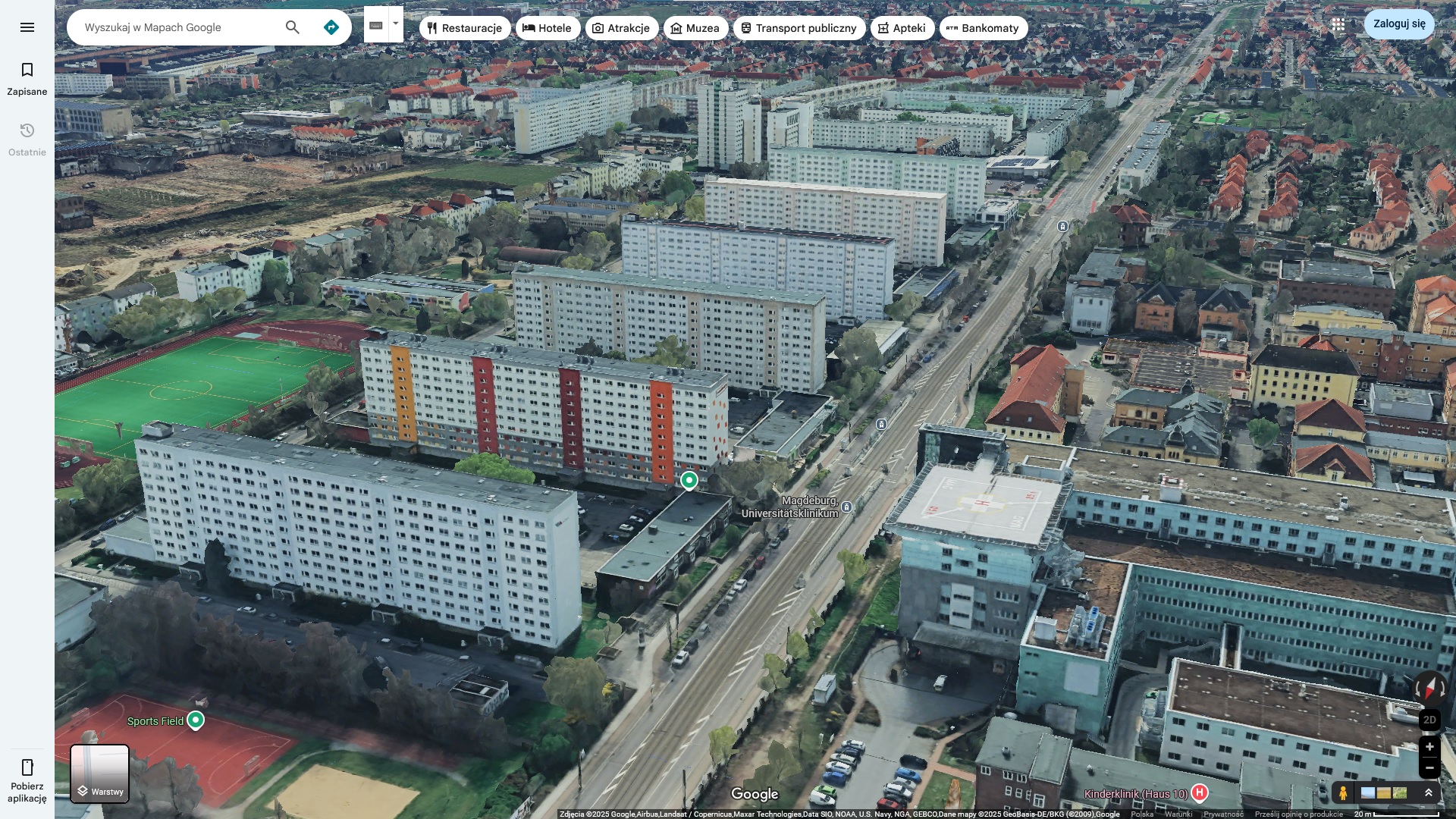Click the Magdeburg, Universitätsklinikum stop label
The width and height of the screenshot is (1456, 819).
point(790,507)
